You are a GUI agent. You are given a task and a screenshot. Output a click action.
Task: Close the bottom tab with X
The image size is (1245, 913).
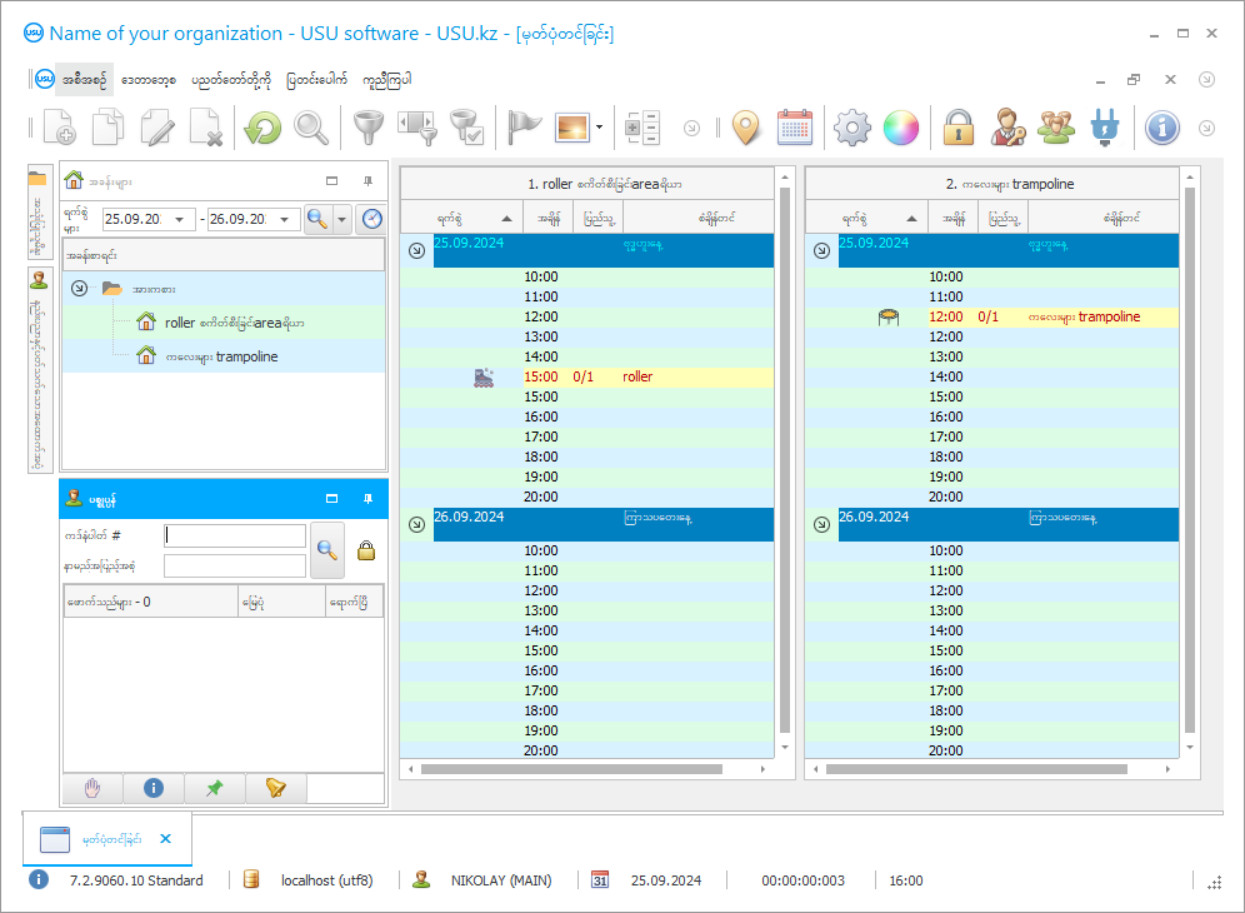point(166,839)
